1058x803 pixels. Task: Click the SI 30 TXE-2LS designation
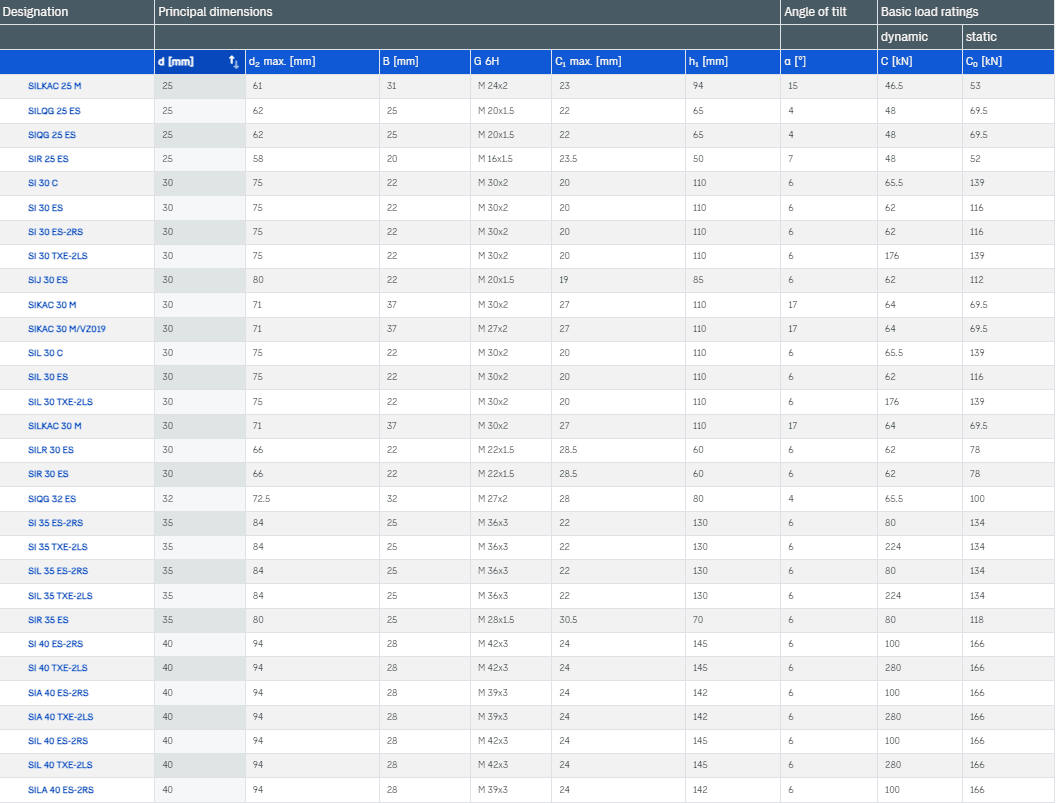tap(58, 256)
